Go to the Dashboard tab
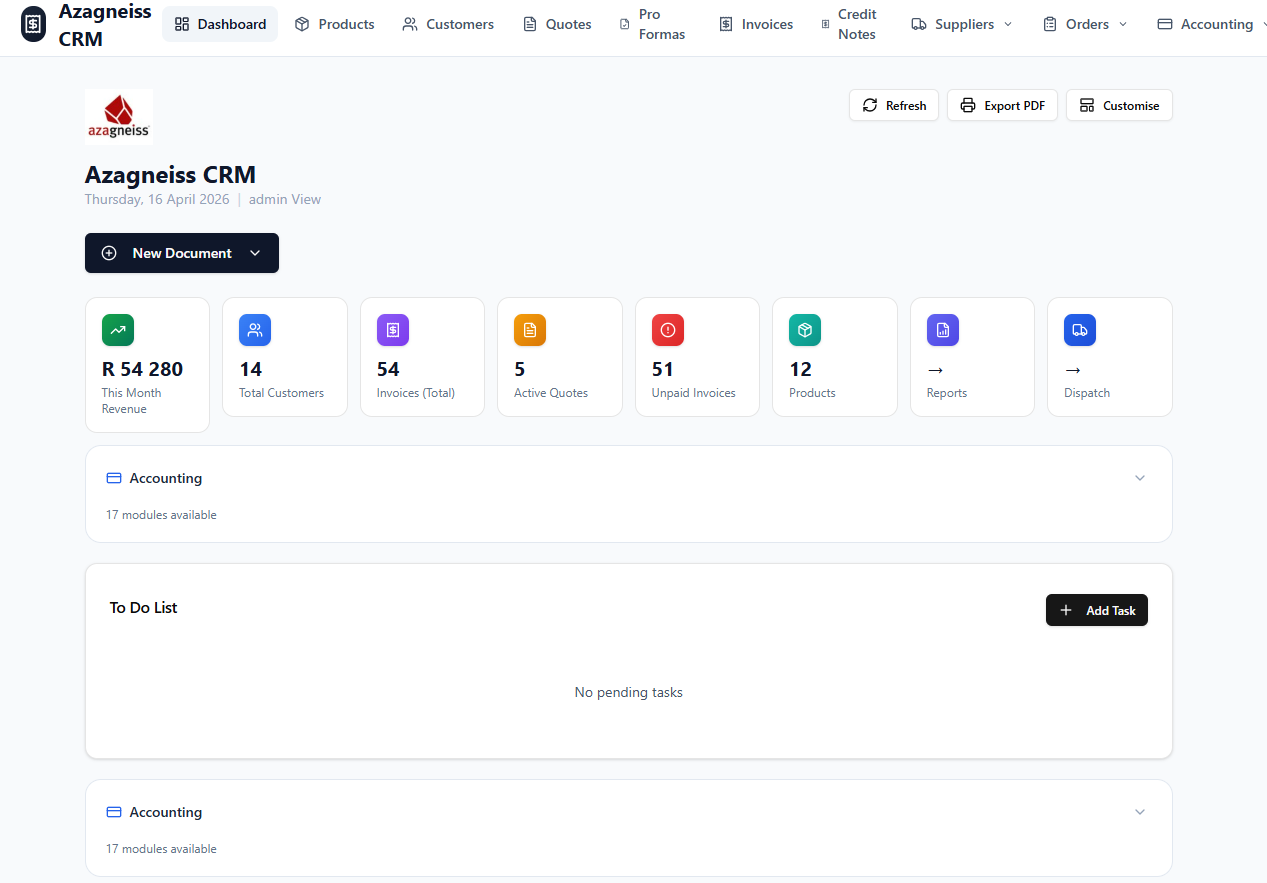The width and height of the screenshot is (1267, 883). click(x=220, y=24)
